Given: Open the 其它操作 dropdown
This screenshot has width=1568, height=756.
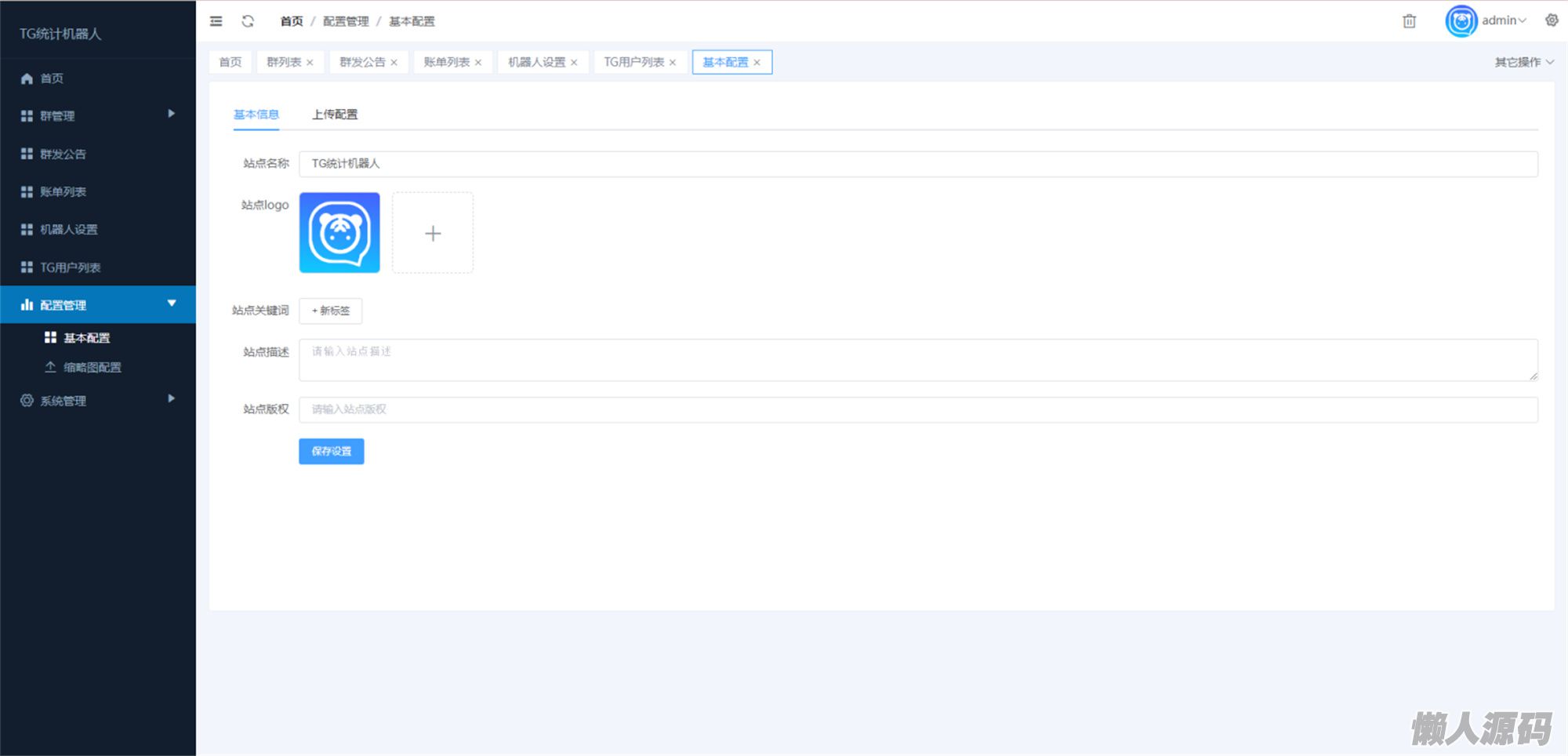Looking at the screenshot, I should pyautogui.click(x=1523, y=62).
